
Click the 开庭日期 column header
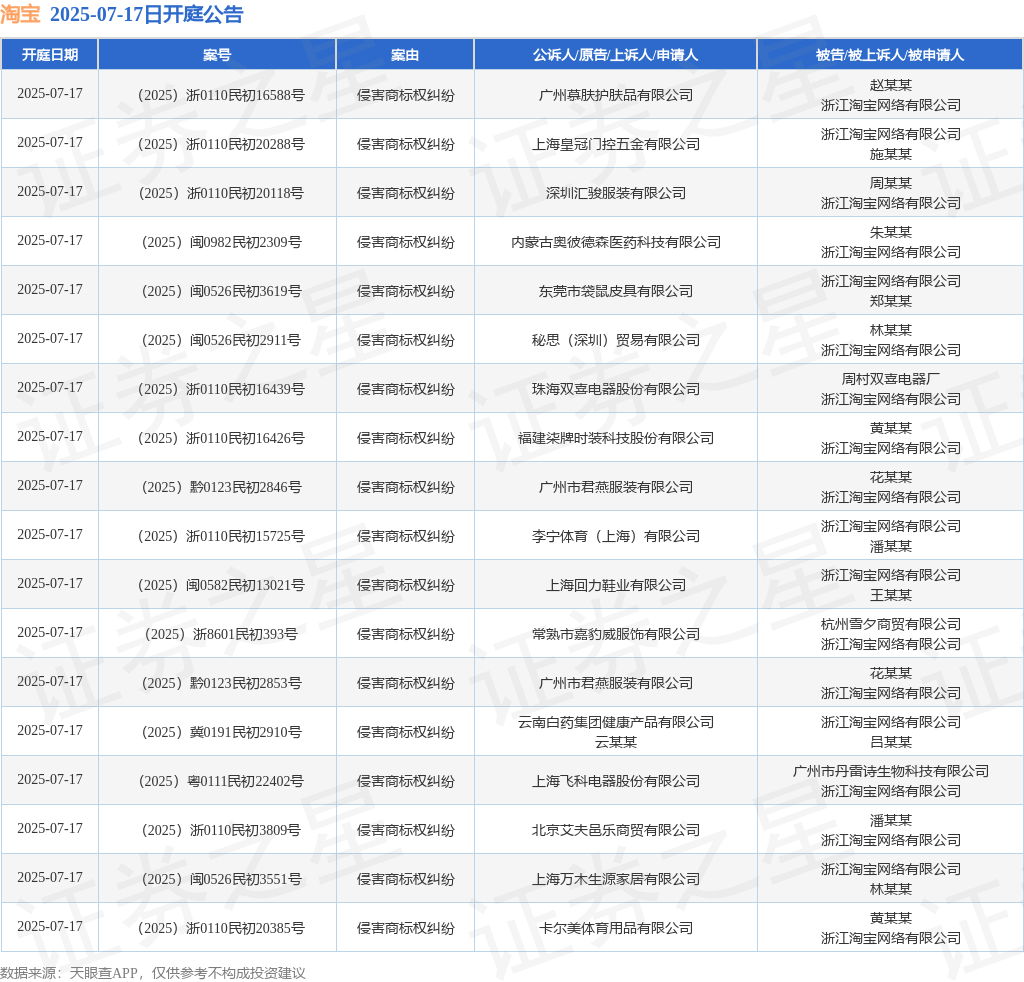point(50,55)
